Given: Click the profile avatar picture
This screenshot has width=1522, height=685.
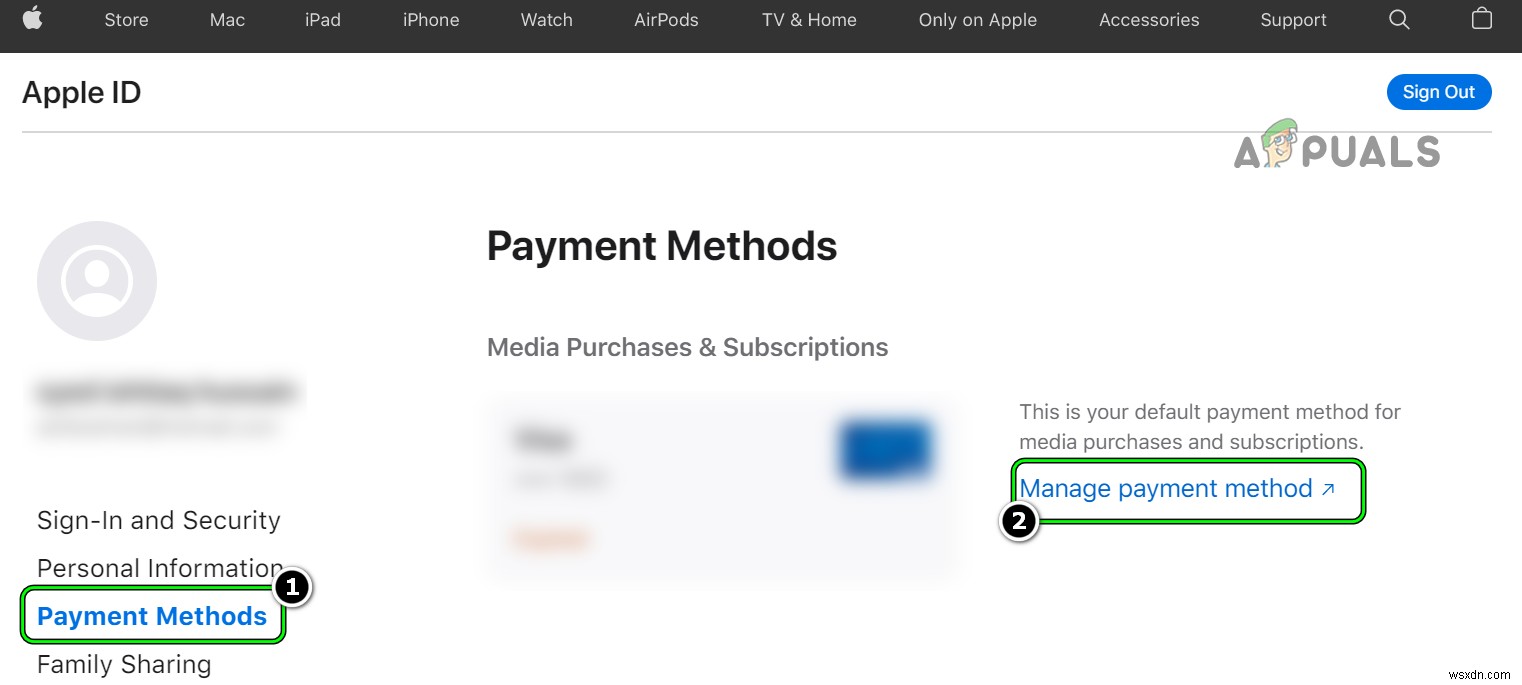Looking at the screenshot, I should (x=96, y=280).
